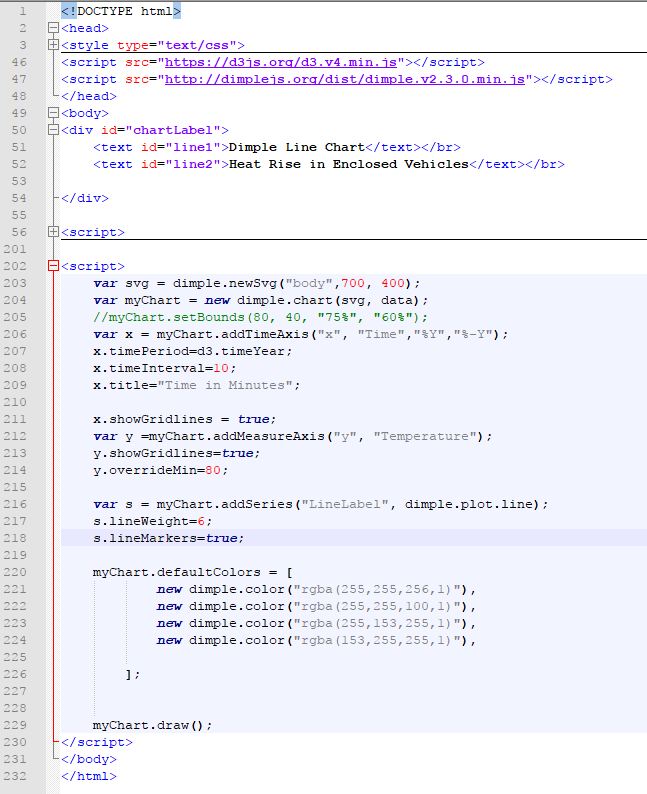Click the dimple.newSvg code line
This screenshot has height=794, width=647.
(257, 283)
